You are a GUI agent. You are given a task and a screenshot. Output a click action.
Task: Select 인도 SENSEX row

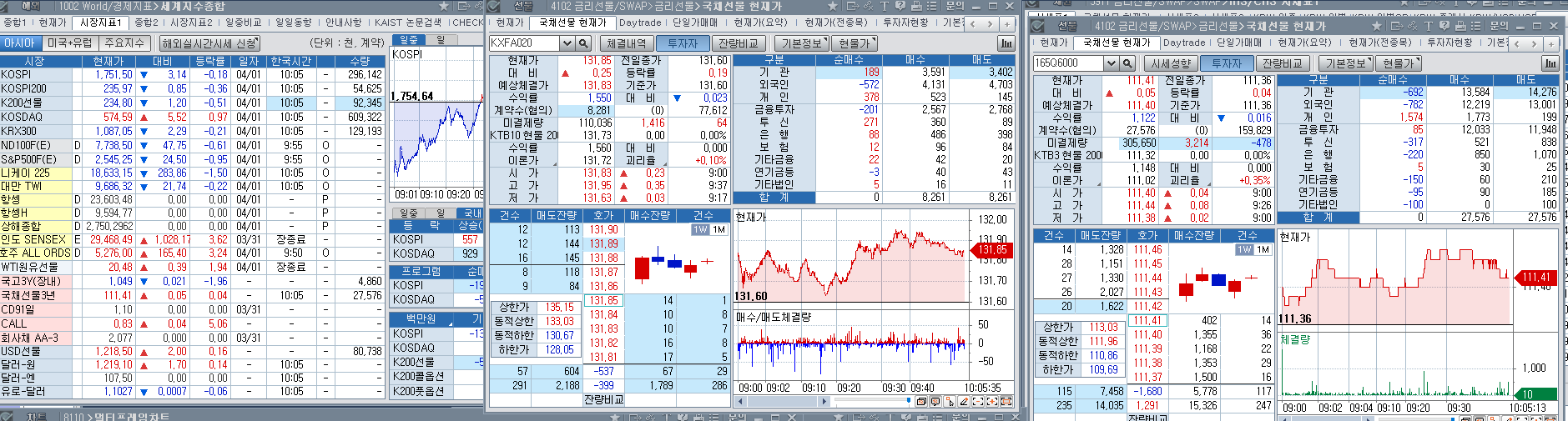[x=192, y=240]
